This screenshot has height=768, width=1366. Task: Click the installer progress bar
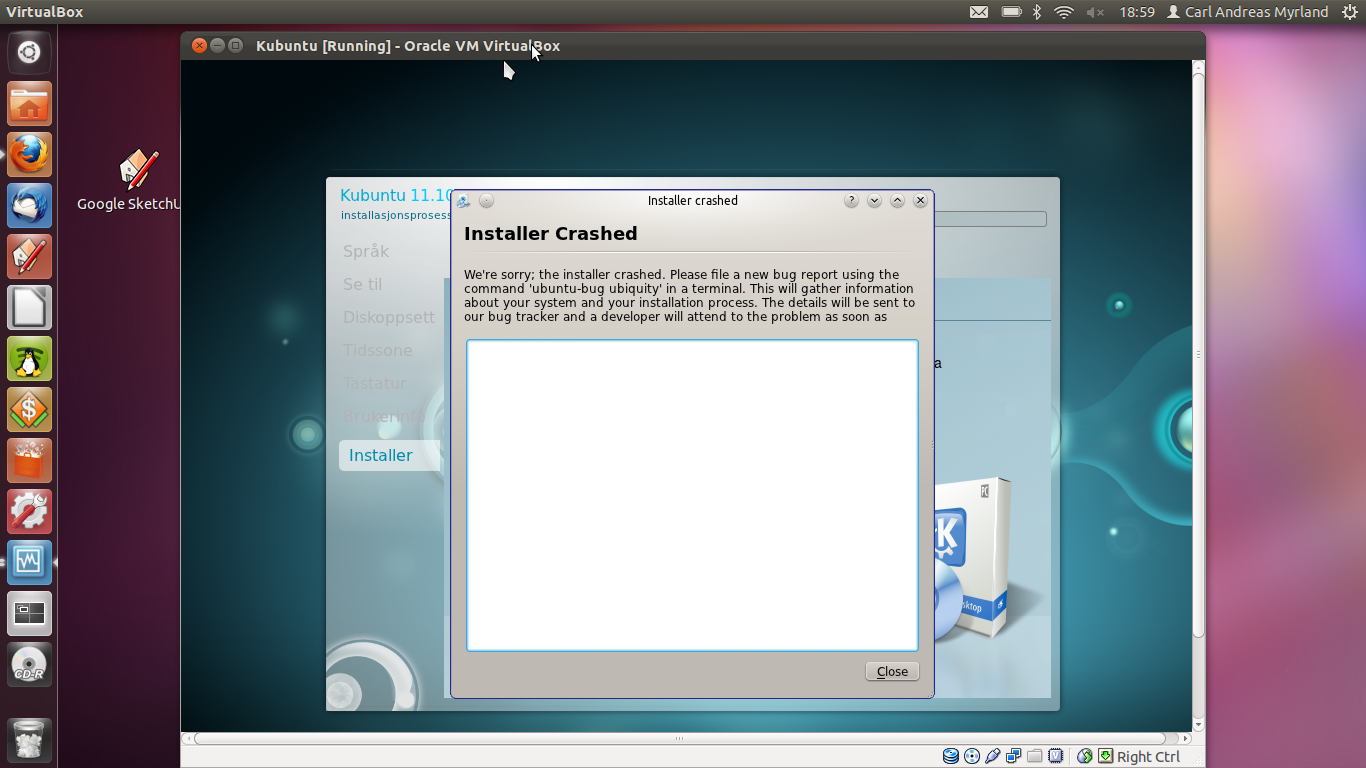click(x=990, y=219)
